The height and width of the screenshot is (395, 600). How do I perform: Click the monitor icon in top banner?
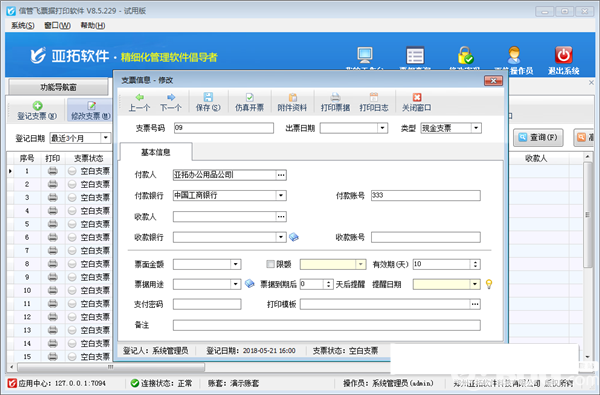click(365, 55)
